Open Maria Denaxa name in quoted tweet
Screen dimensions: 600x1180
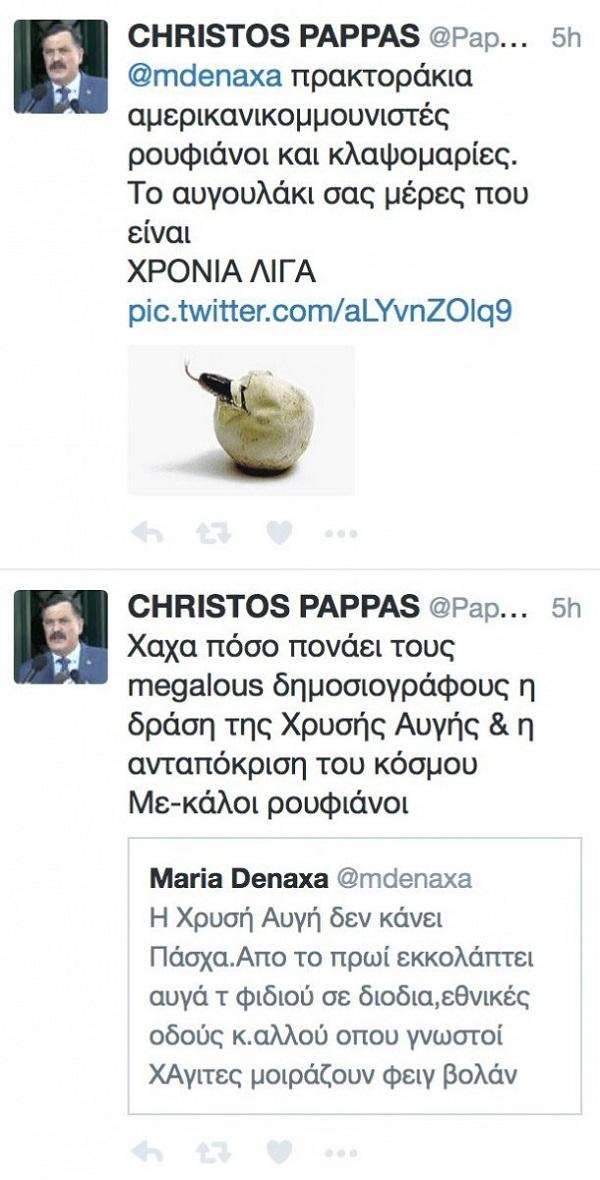239,878
